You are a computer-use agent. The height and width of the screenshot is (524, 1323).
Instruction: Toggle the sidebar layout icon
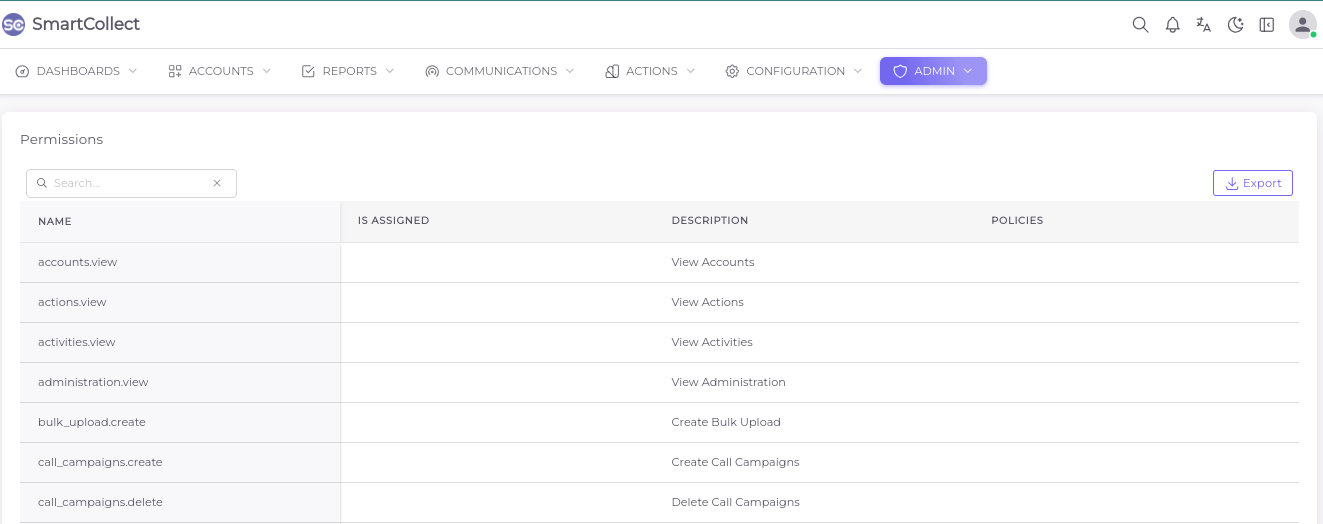1267,25
